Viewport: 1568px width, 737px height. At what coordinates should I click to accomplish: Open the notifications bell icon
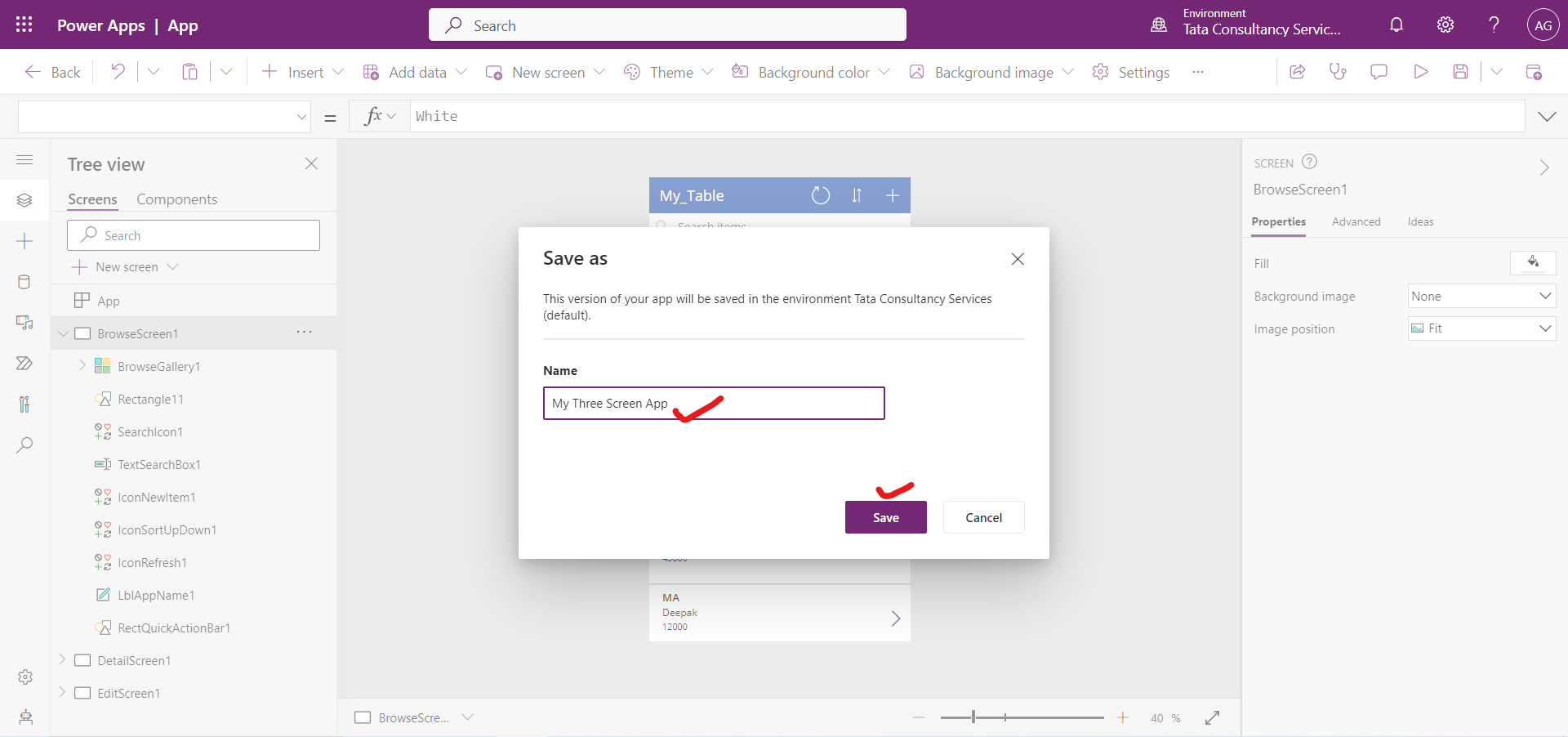pyautogui.click(x=1396, y=25)
